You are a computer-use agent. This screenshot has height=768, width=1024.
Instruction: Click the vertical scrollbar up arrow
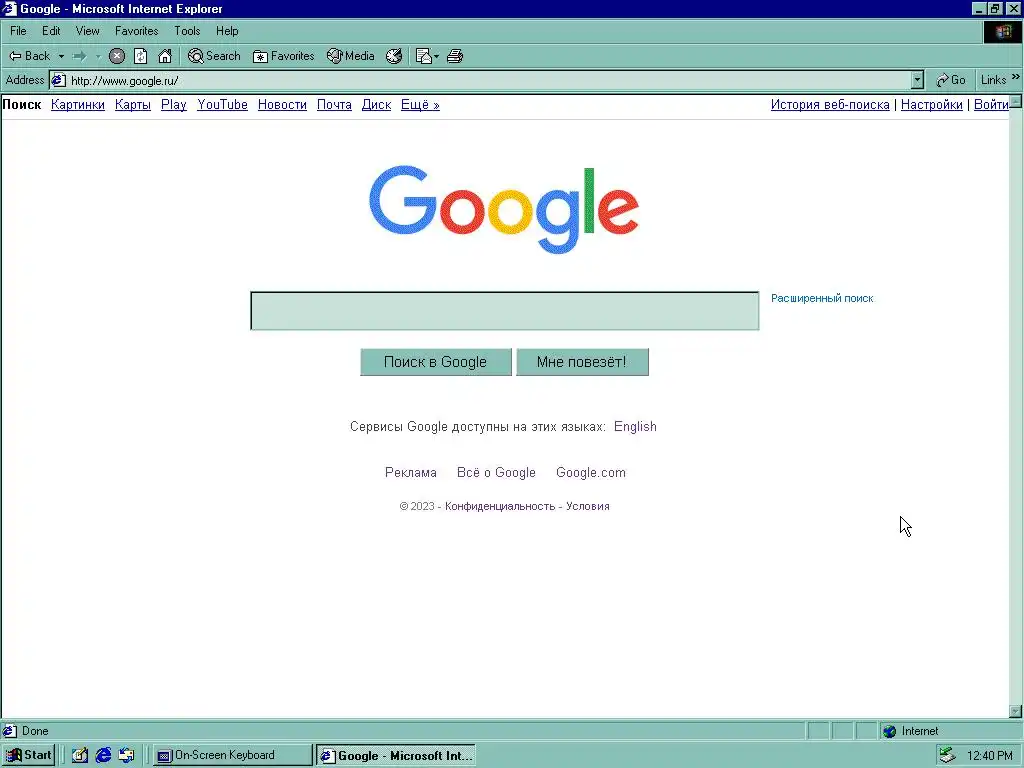point(1016,102)
